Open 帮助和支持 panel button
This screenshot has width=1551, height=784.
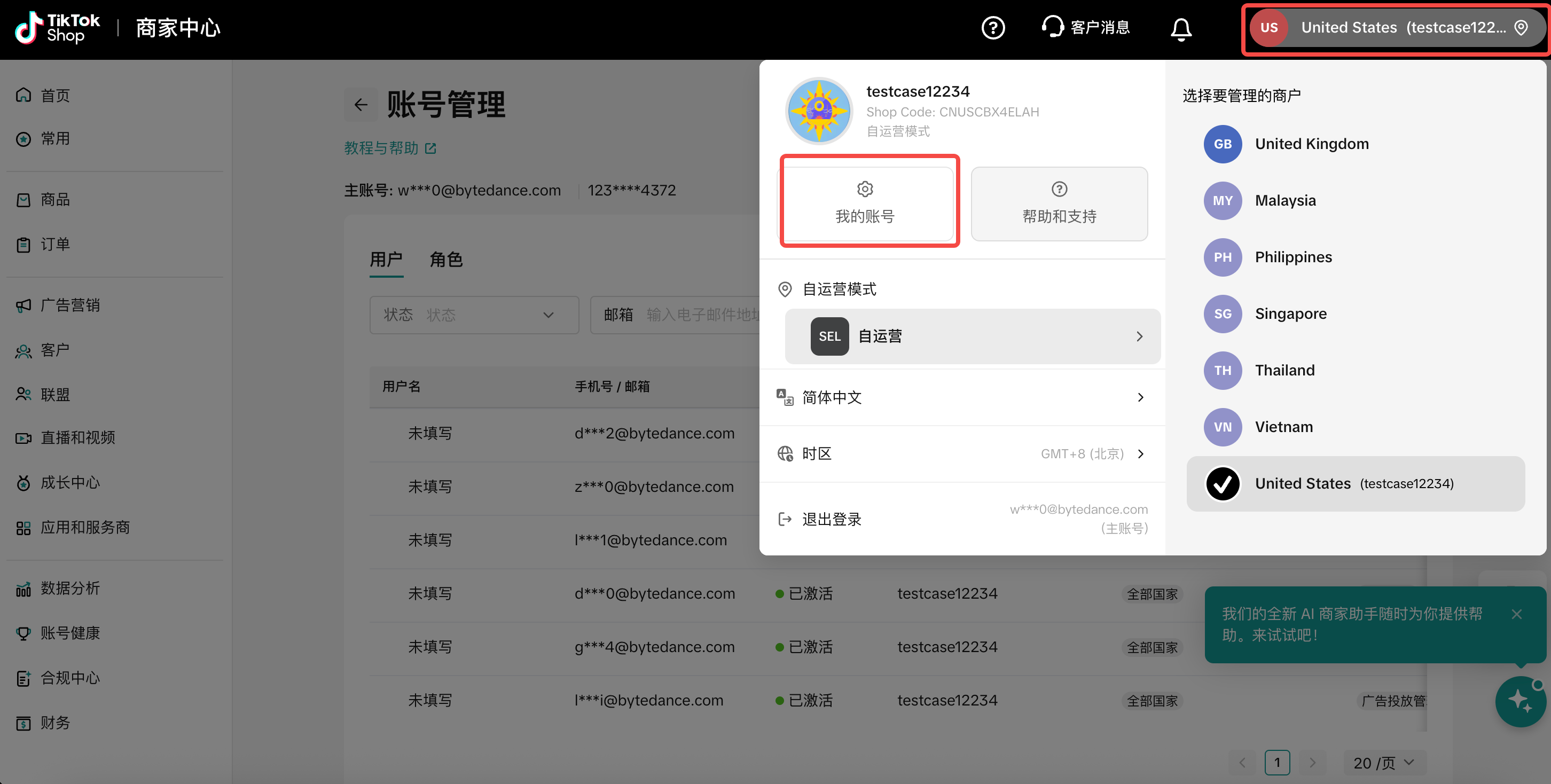(x=1059, y=203)
